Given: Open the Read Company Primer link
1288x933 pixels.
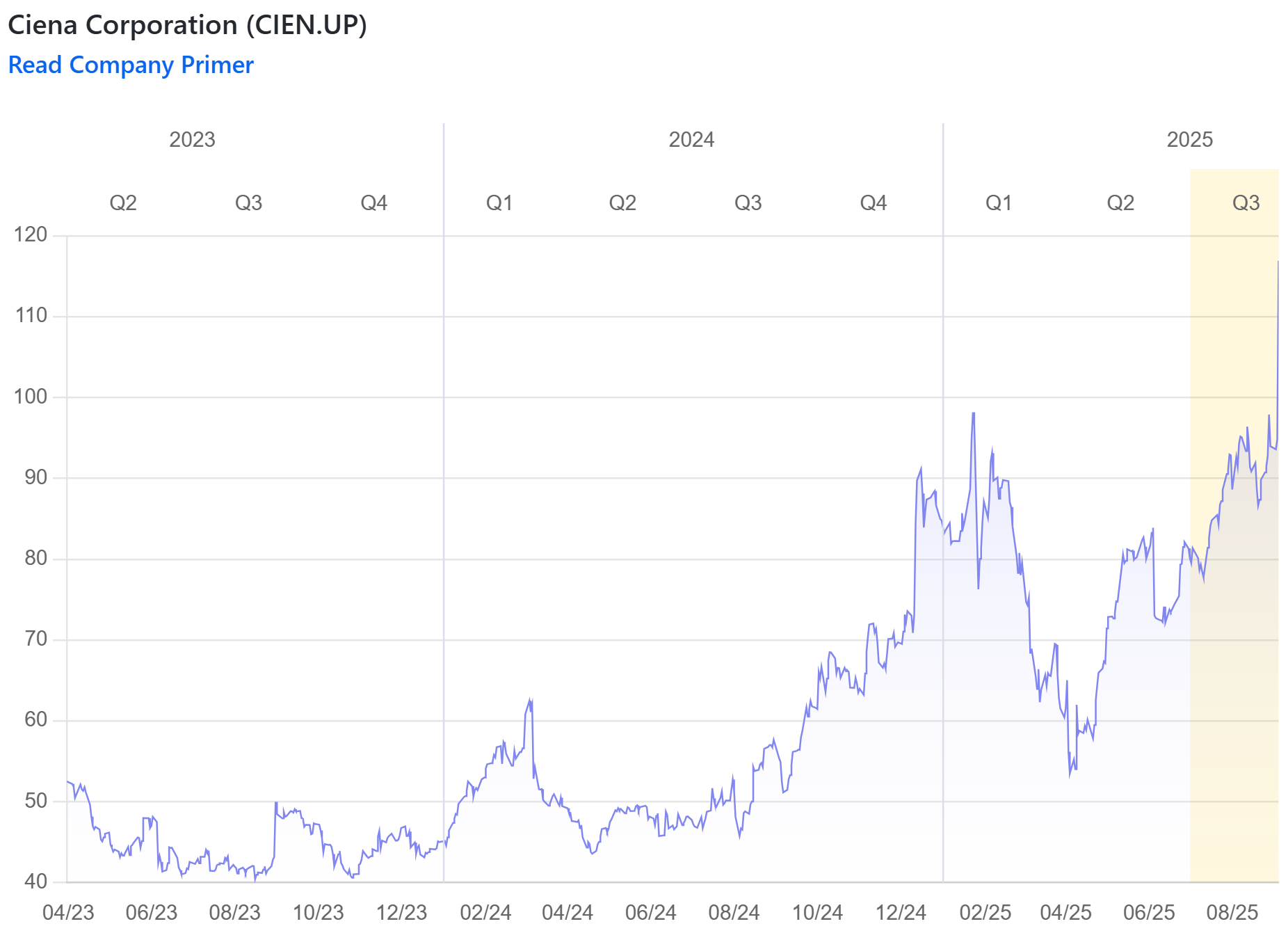Looking at the screenshot, I should [131, 65].
